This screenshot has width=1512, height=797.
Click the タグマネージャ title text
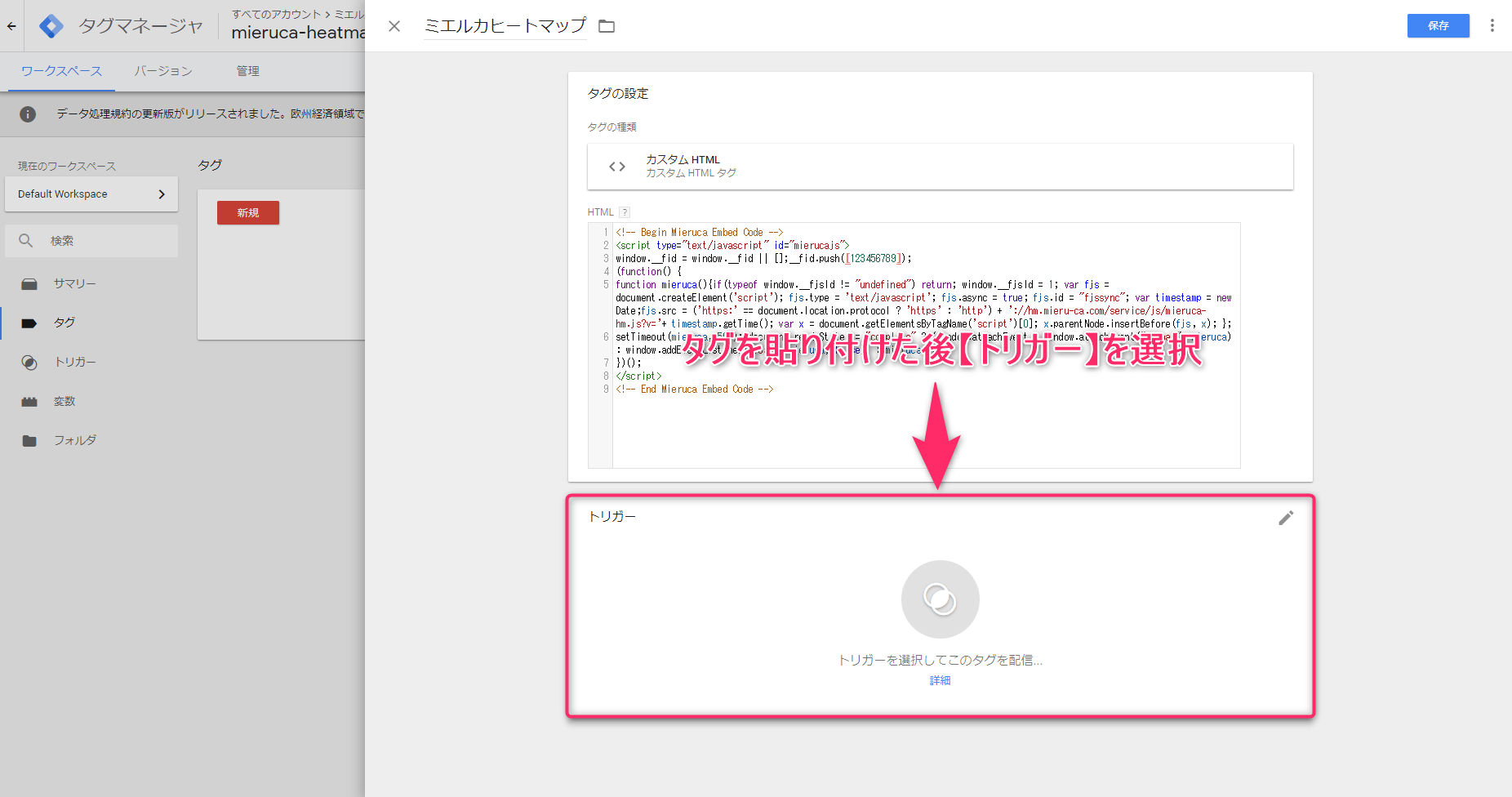pyautogui.click(x=140, y=26)
